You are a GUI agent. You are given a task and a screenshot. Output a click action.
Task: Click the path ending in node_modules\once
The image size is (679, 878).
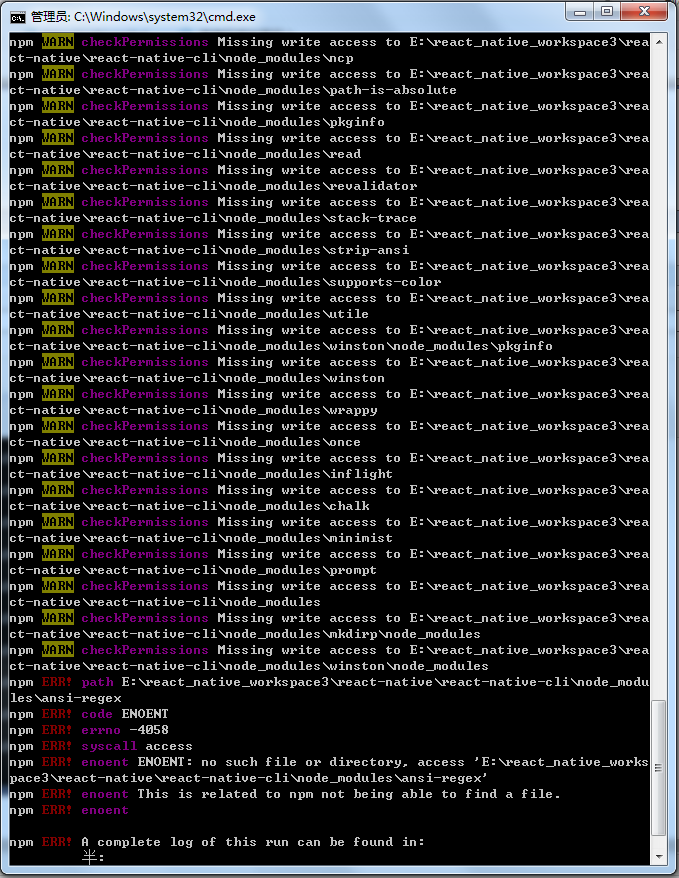[185, 442]
